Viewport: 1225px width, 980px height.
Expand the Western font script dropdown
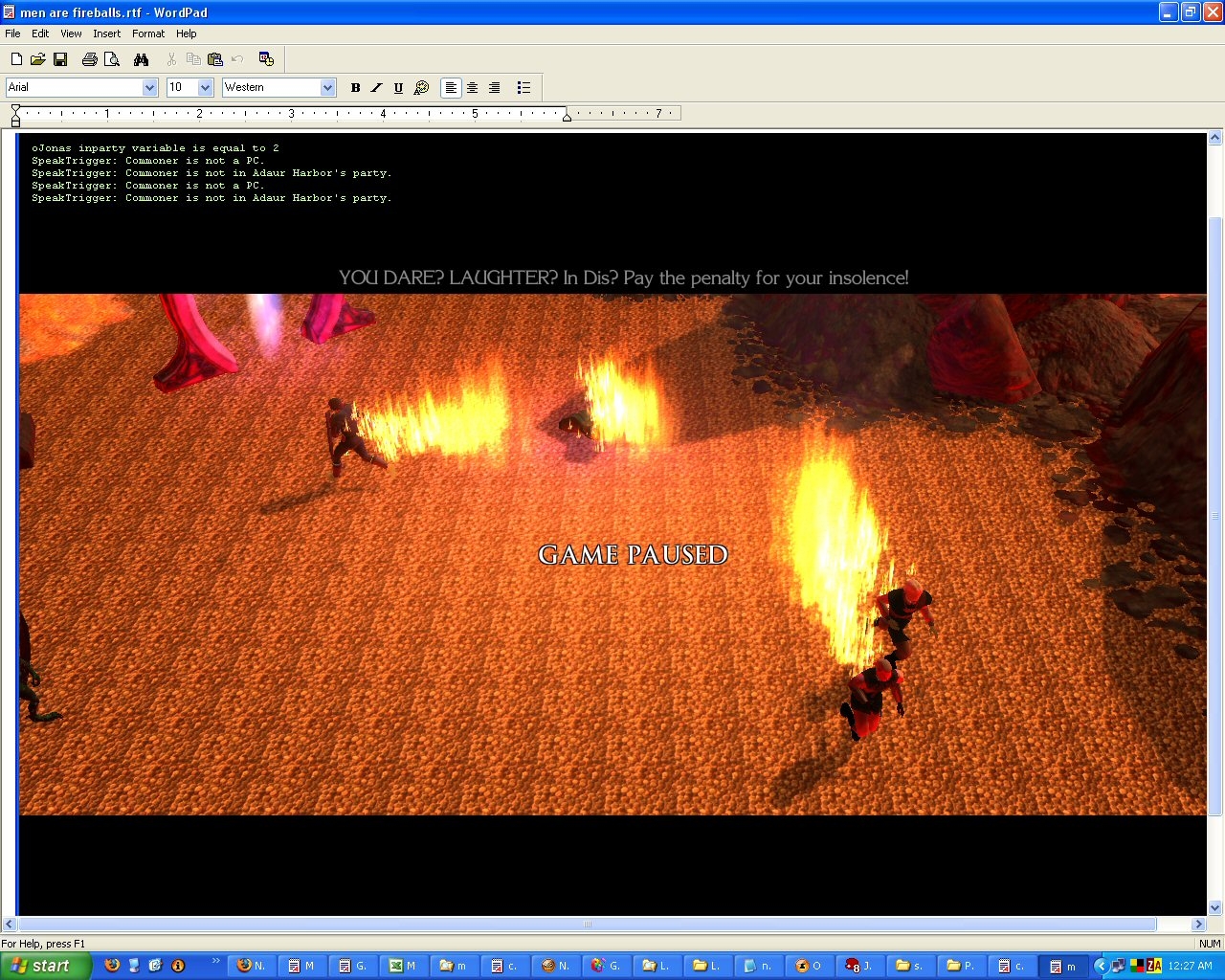pyautogui.click(x=327, y=87)
